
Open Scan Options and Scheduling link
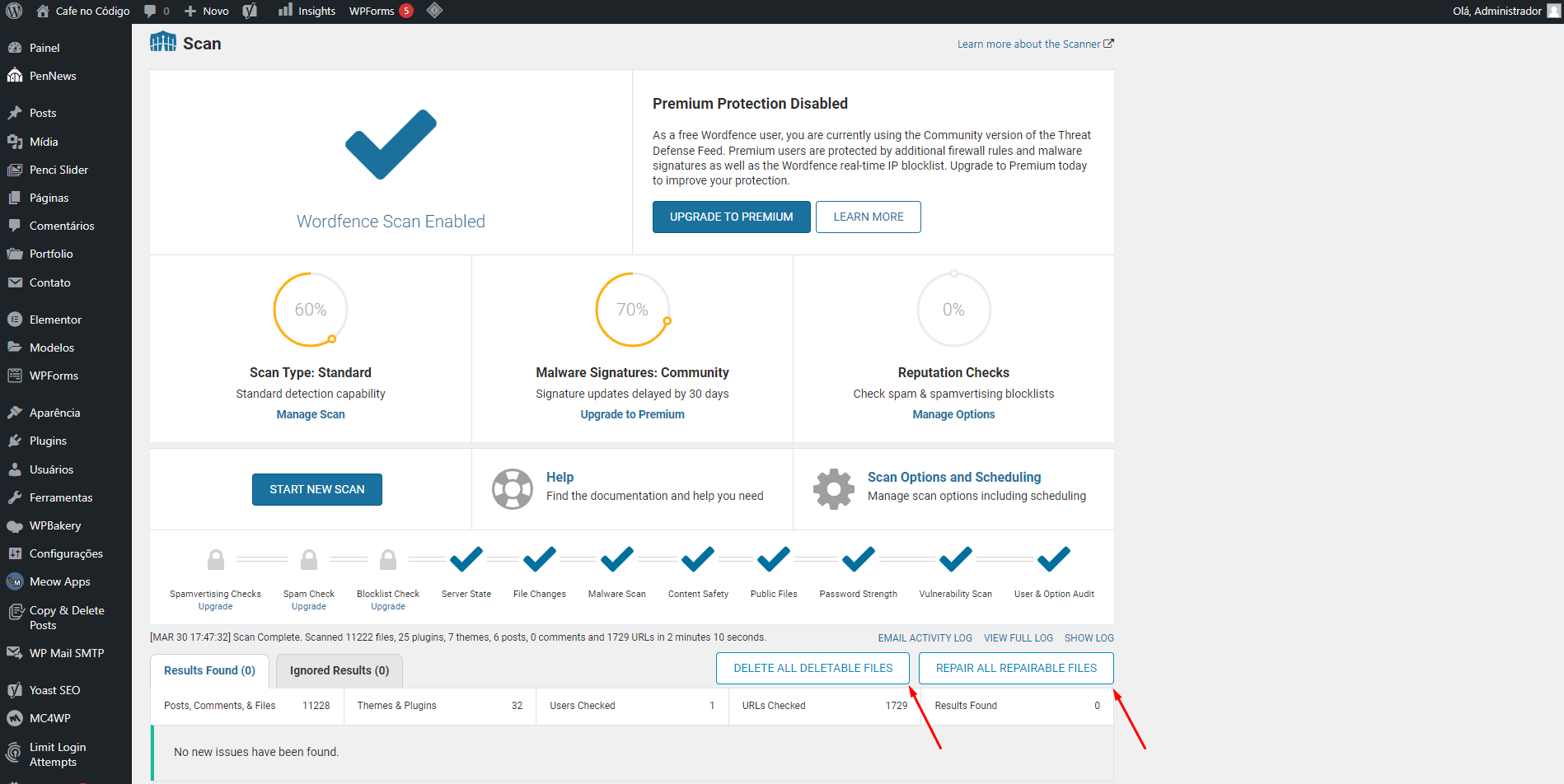(x=954, y=477)
